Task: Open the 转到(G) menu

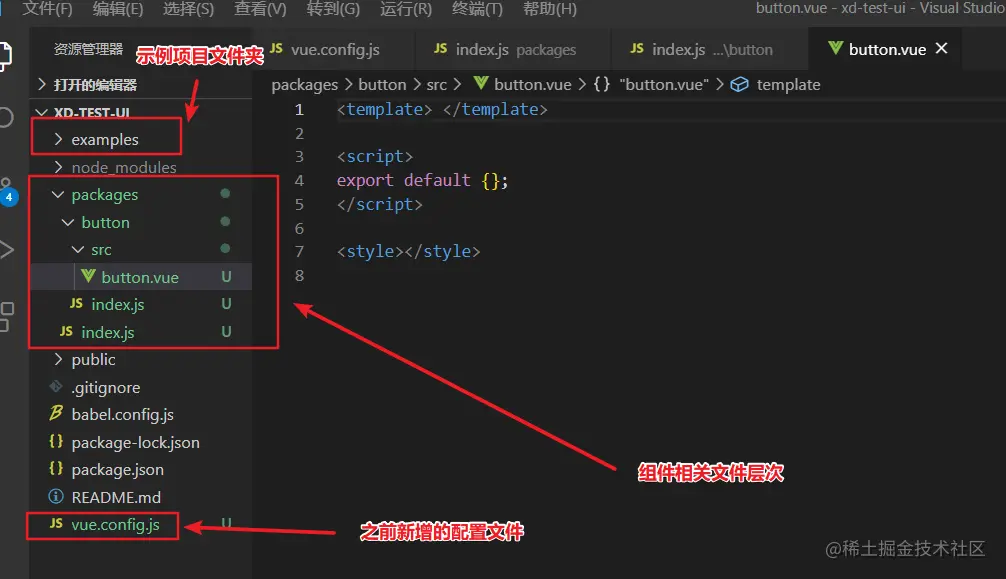Action: [x=333, y=9]
